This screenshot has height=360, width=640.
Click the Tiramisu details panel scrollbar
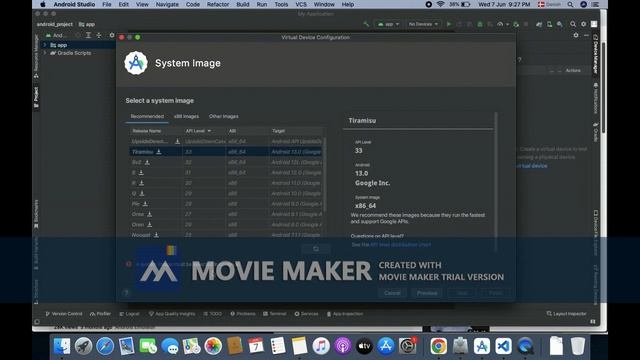point(496,182)
